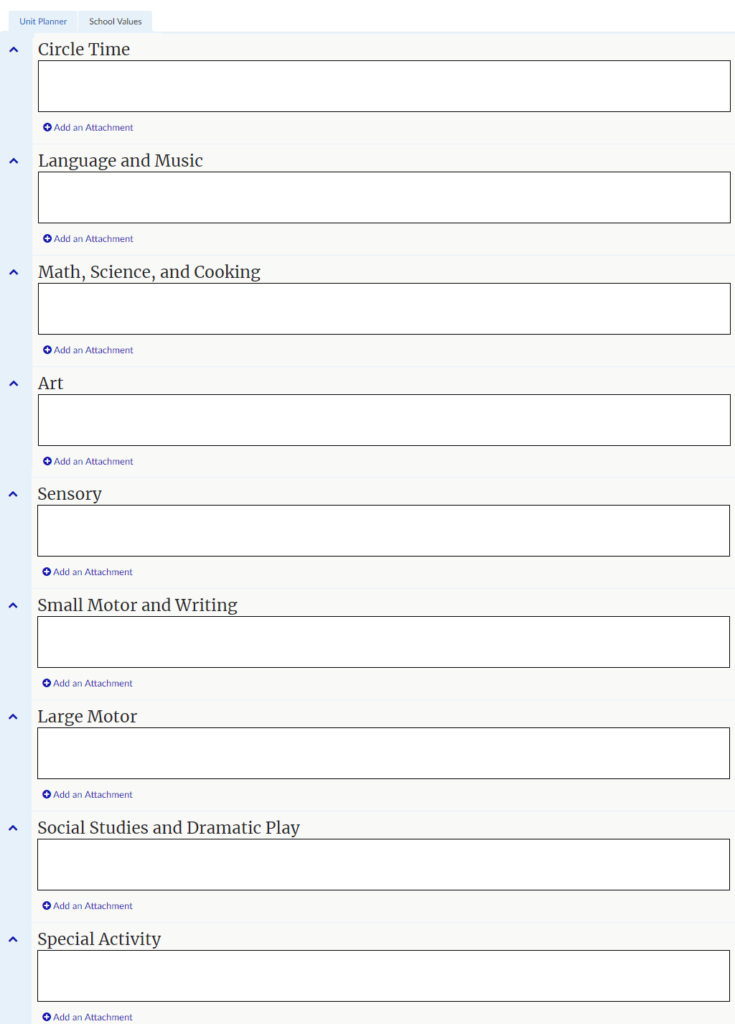This screenshot has height=1024, width=735.
Task: Click the Special Activity text area
Action: [384, 976]
